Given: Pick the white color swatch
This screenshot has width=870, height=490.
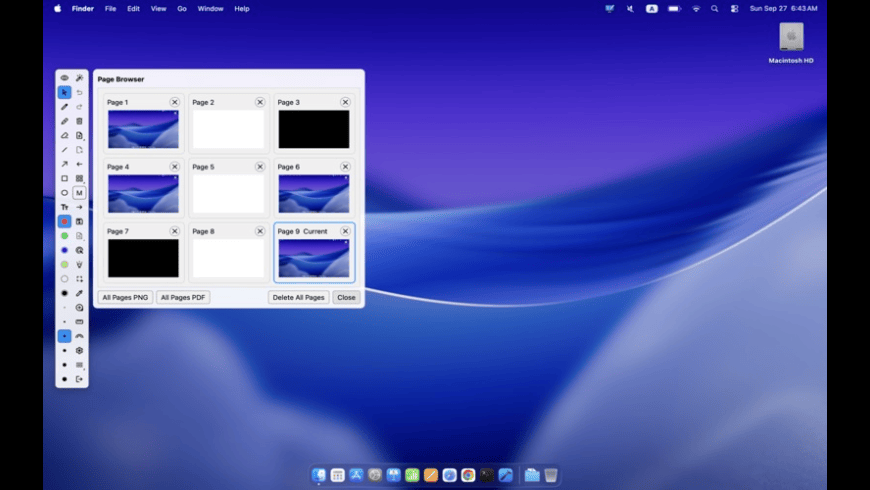Looking at the screenshot, I should pos(64,279).
